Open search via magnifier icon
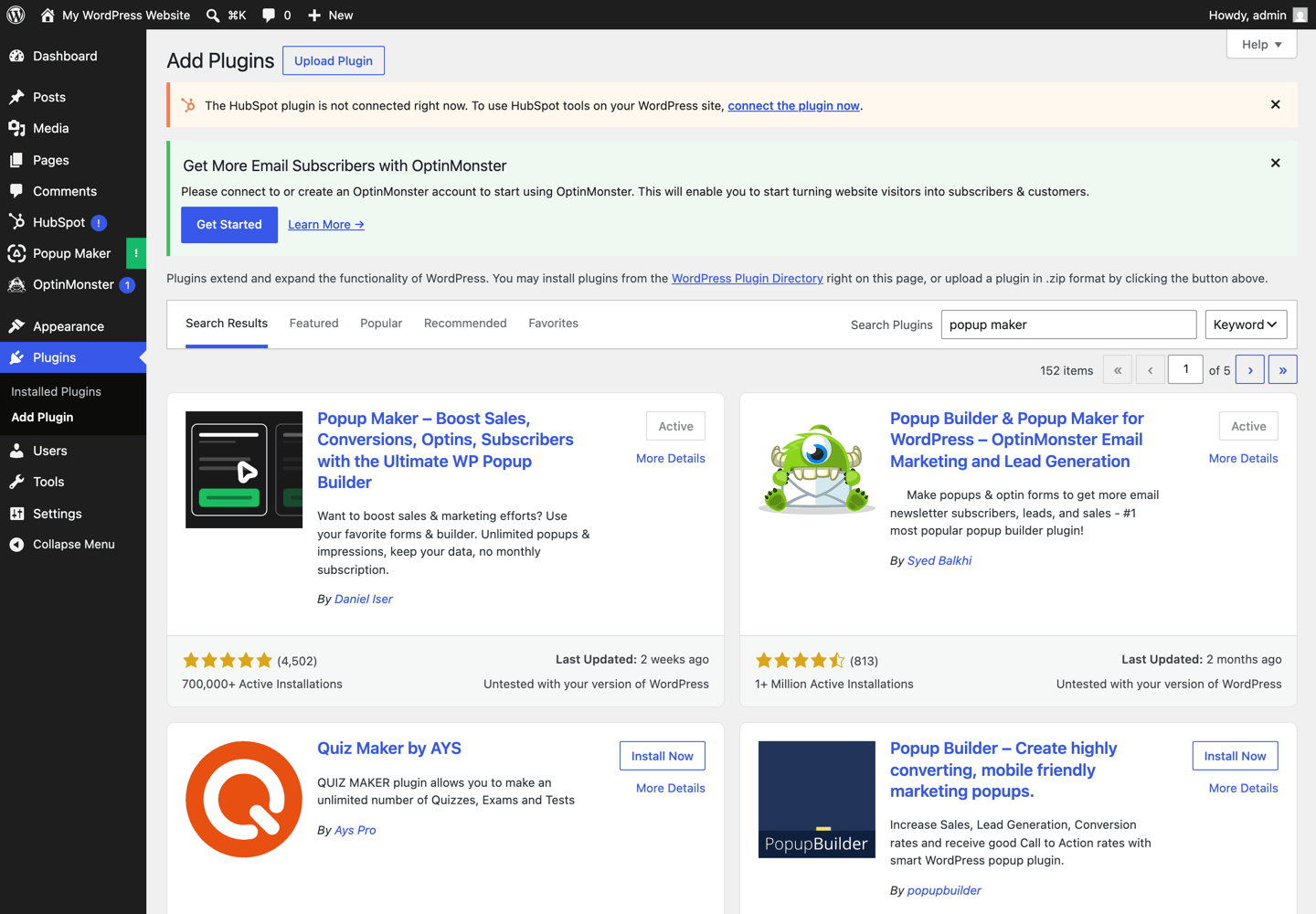This screenshot has height=914, width=1316. [x=212, y=15]
